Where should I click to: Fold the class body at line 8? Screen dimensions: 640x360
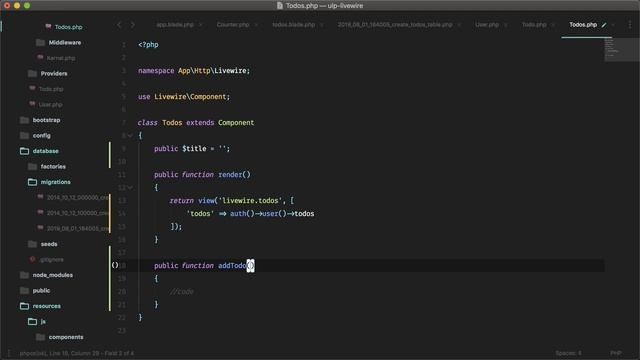click(130, 136)
